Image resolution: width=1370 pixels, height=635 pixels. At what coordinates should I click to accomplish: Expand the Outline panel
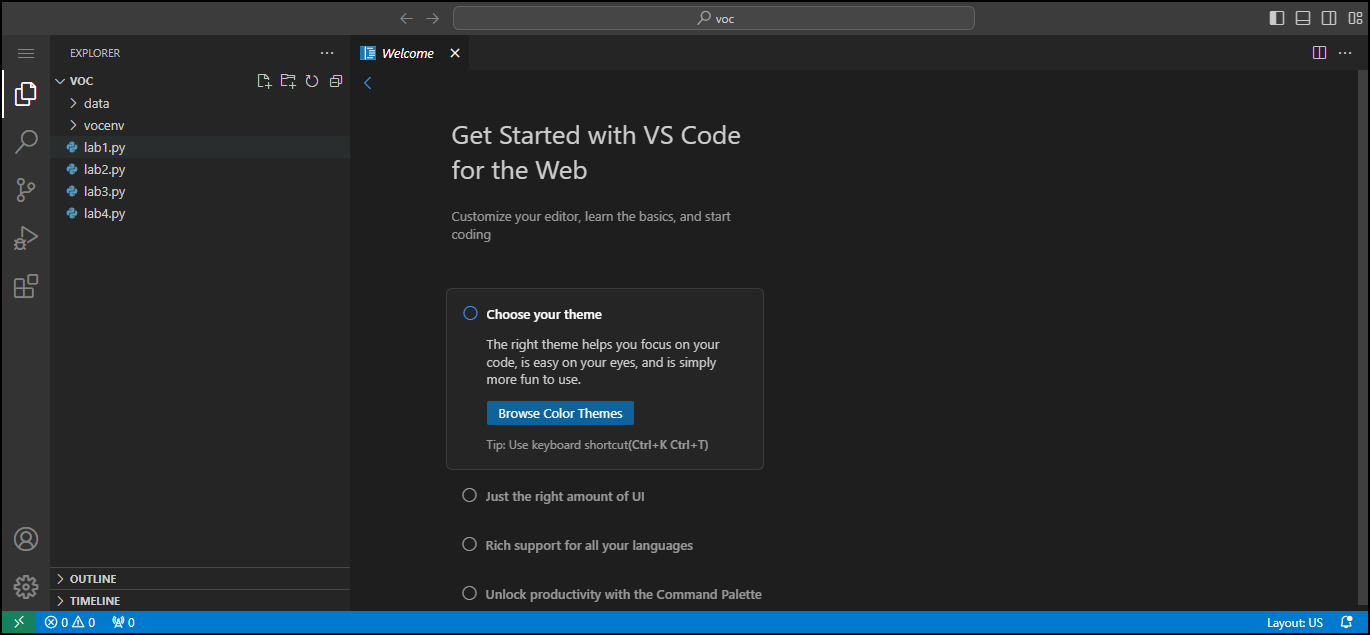(200, 579)
